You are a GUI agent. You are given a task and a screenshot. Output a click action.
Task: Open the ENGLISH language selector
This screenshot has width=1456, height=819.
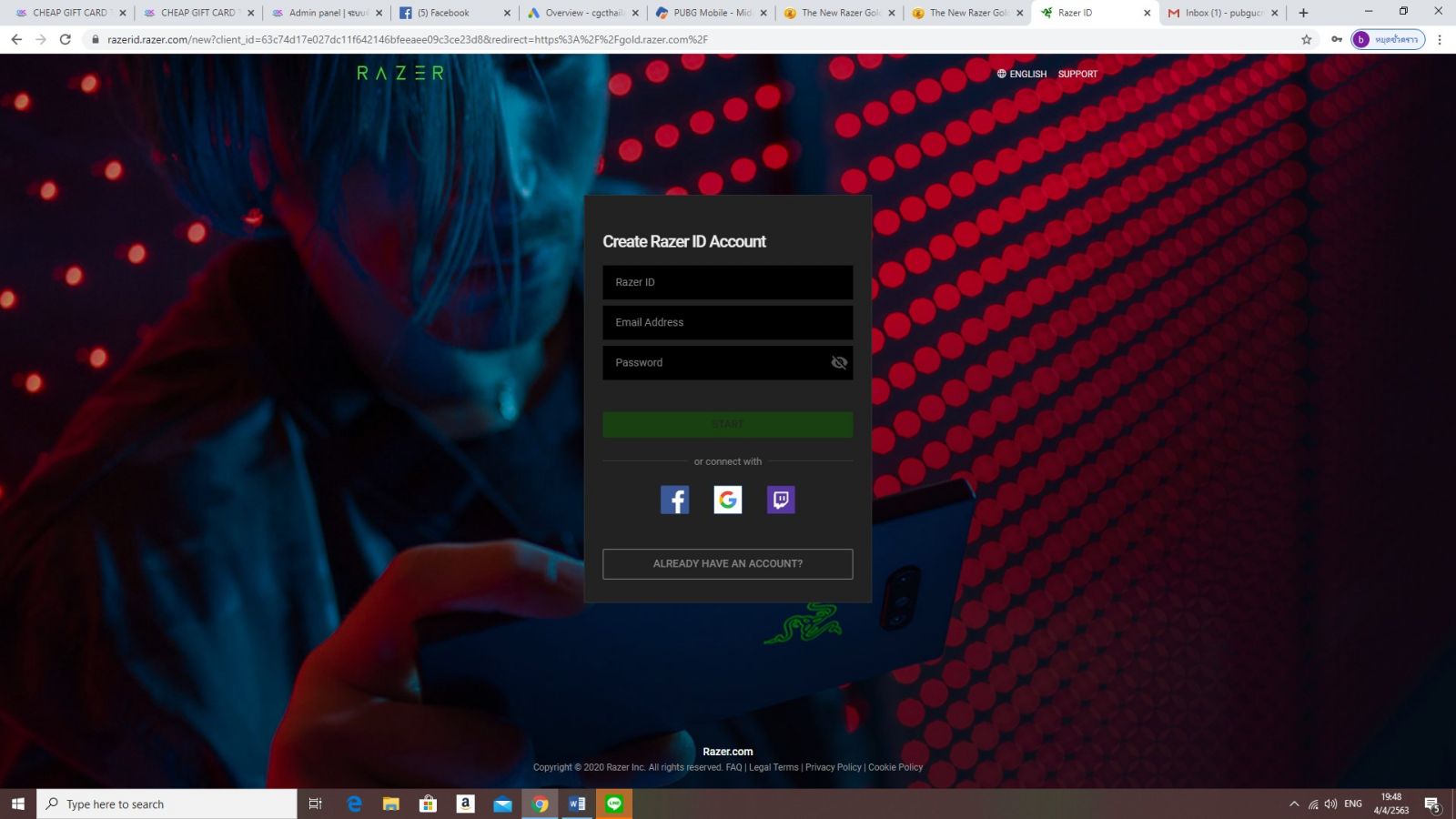pos(1022,74)
